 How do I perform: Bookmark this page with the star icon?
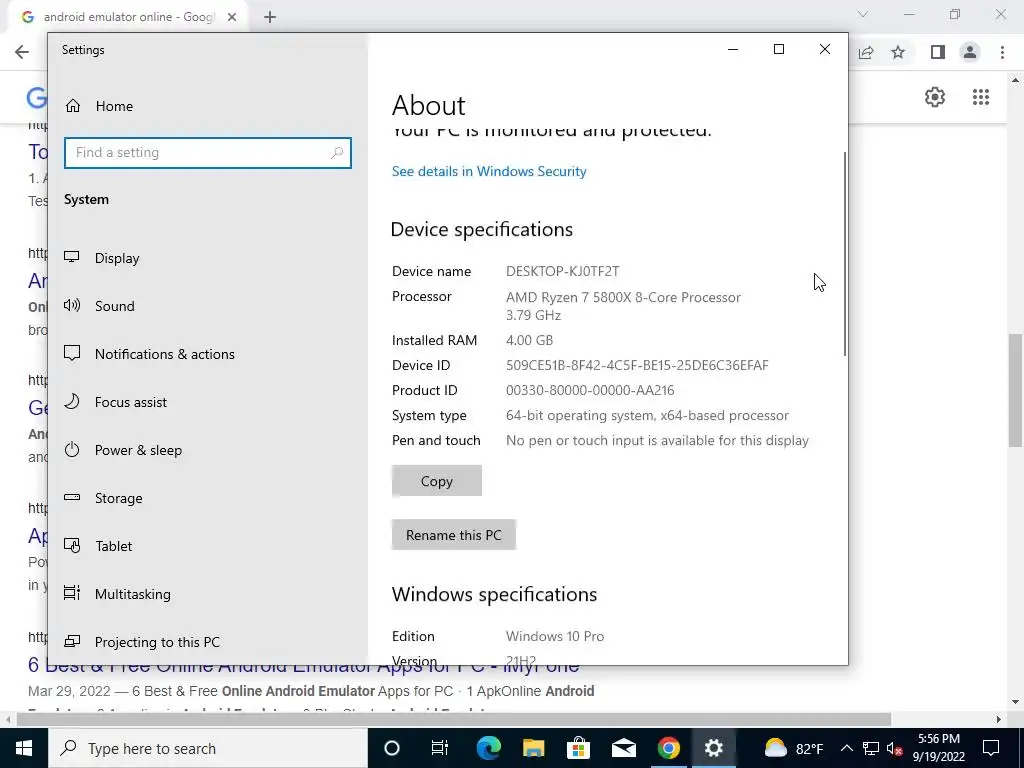coord(898,52)
